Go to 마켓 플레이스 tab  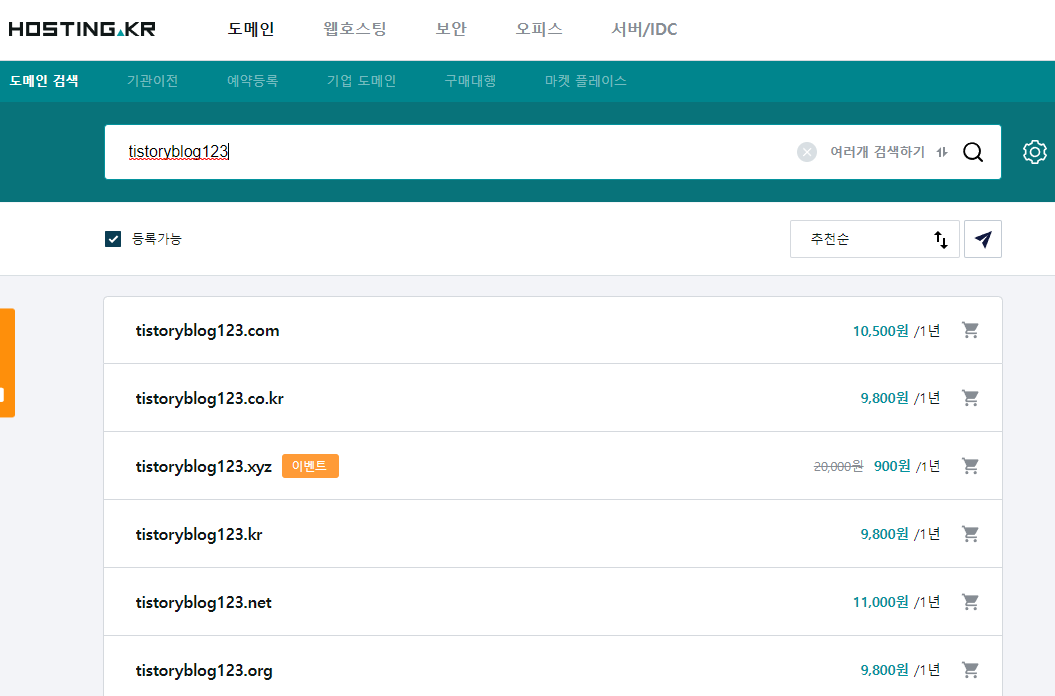coord(585,81)
